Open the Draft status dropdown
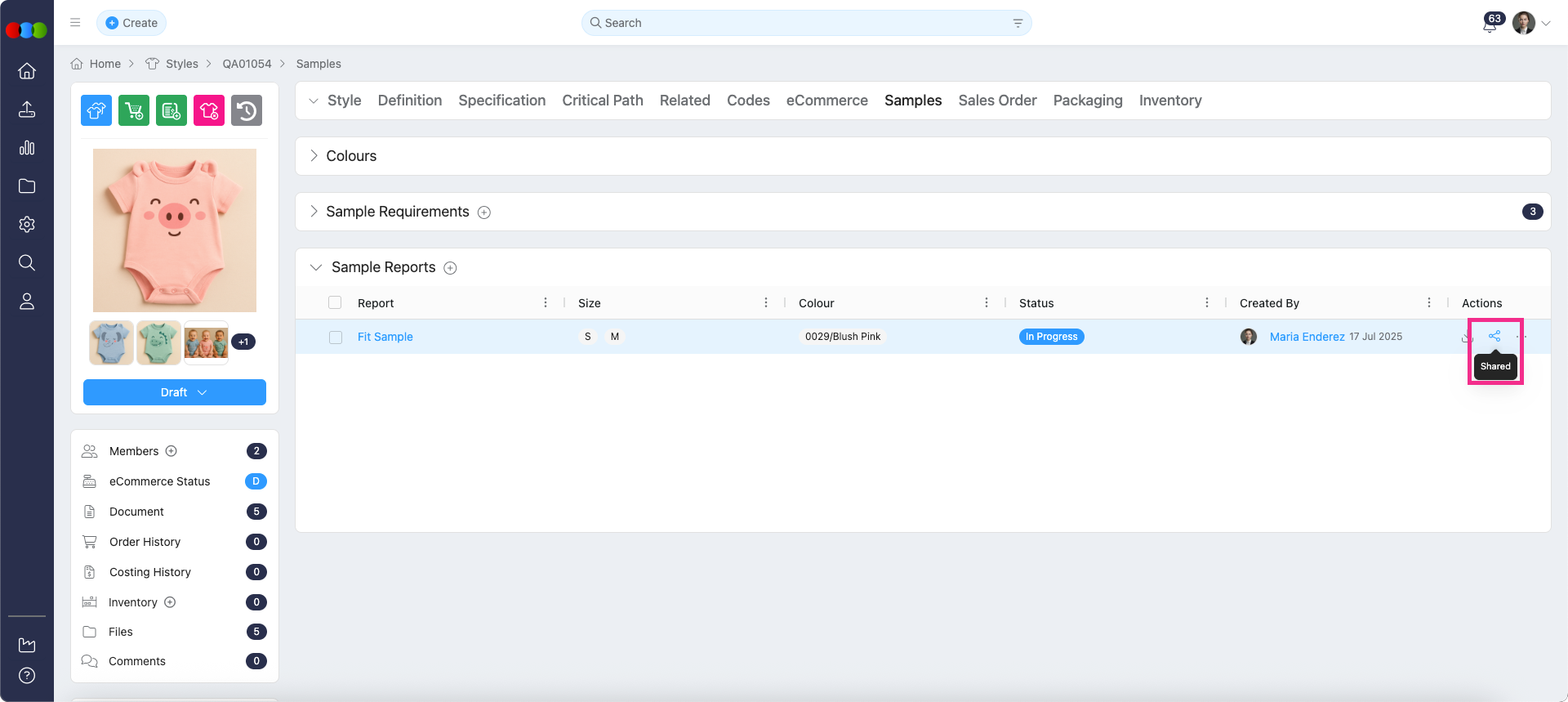Image resolution: width=1568 pixels, height=702 pixels. pos(175,392)
